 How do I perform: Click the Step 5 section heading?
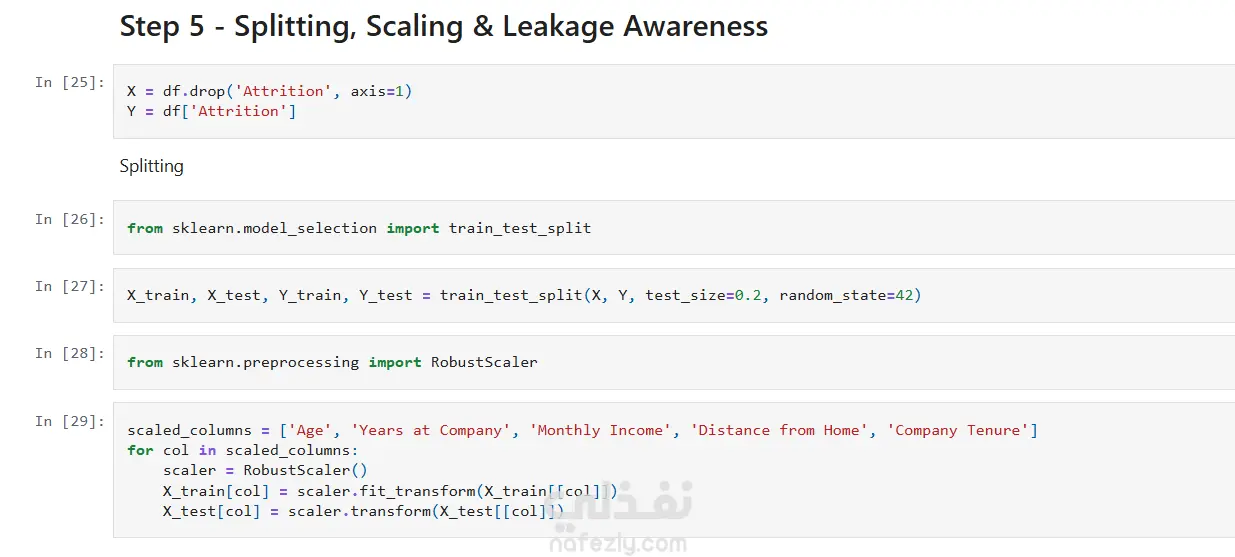444,26
